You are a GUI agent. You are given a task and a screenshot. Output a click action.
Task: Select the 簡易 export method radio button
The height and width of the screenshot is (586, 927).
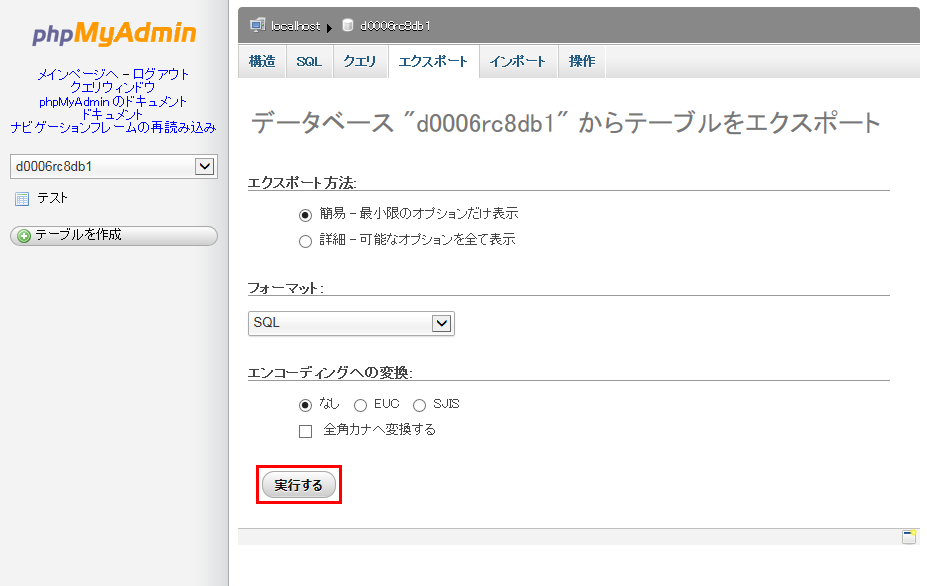tap(303, 215)
